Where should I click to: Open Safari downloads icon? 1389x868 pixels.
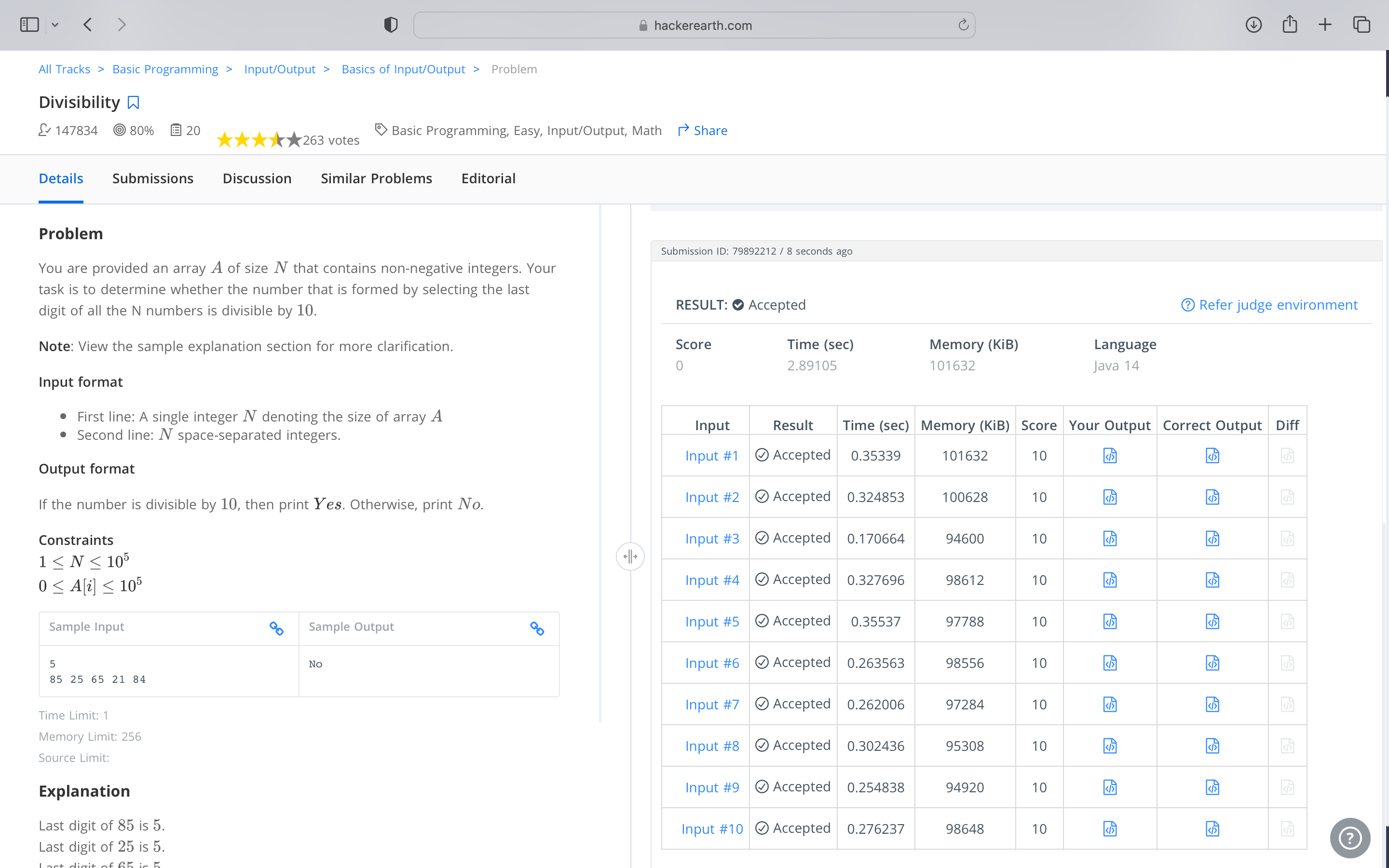(1253, 25)
